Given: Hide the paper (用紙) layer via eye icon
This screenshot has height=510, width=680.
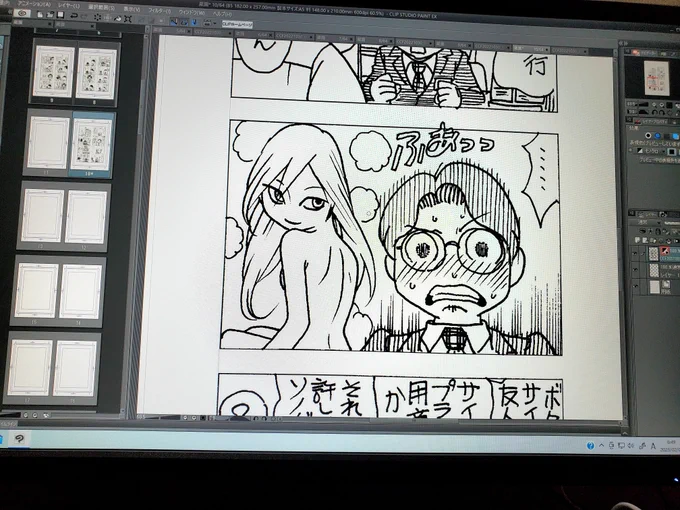Looking at the screenshot, I should 636,286.
